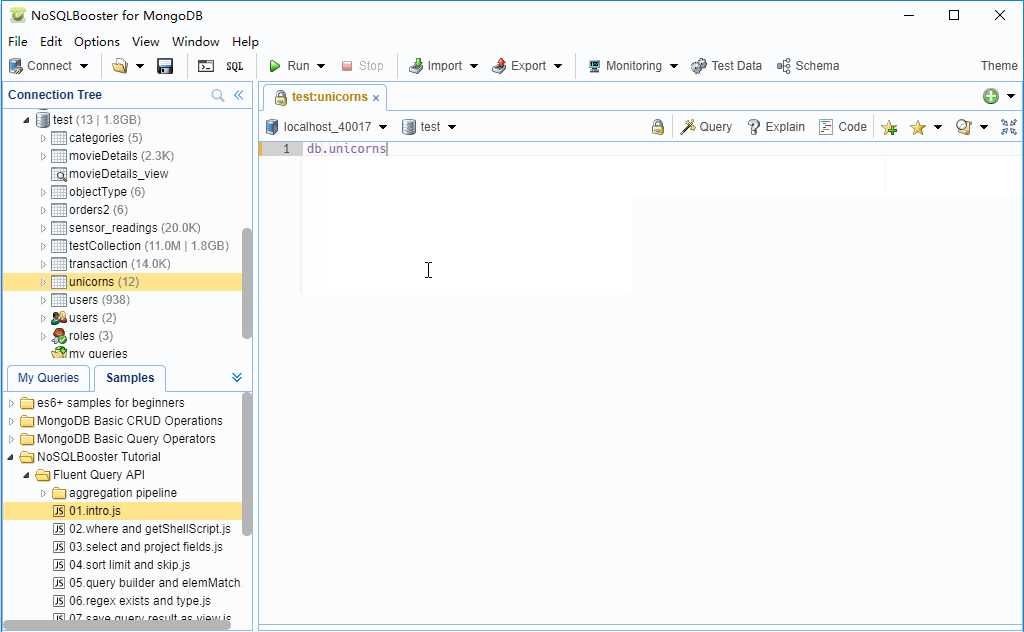Open the Schema analyzer
Viewport: 1024px width, 632px height.
coord(808,66)
